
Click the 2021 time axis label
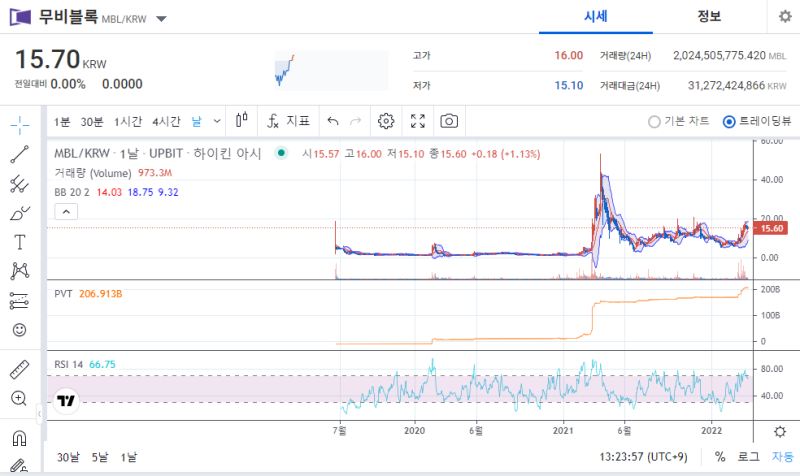[x=563, y=431]
